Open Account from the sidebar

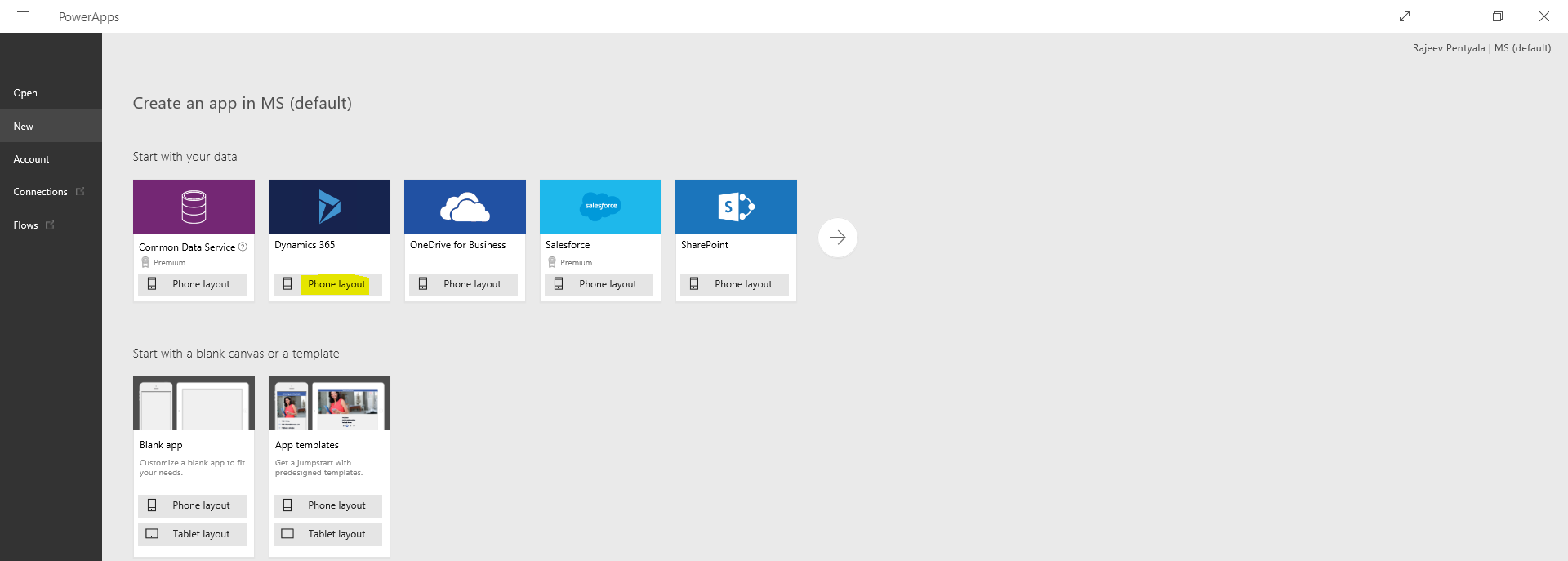coord(31,159)
